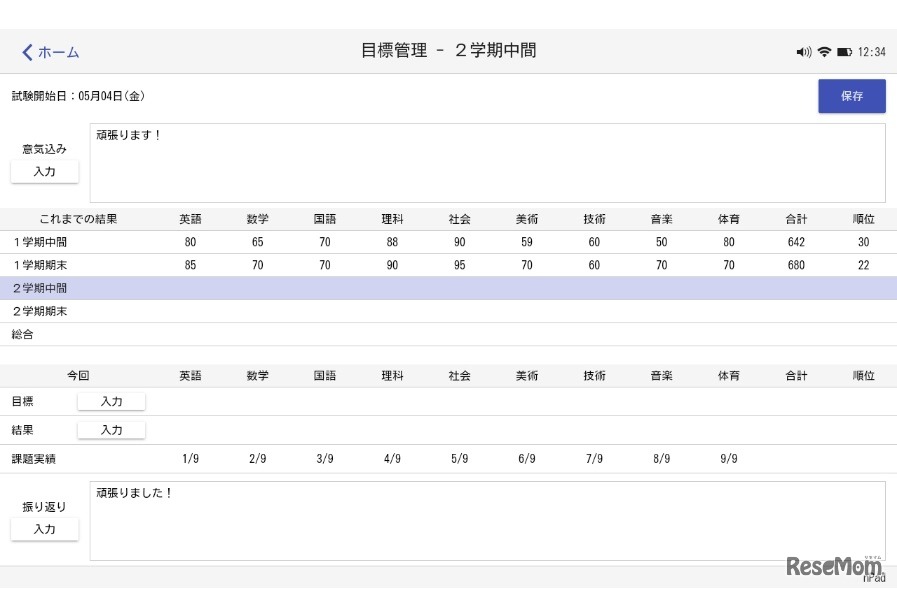The height and width of the screenshot is (589, 897).
Task: Click 入力 button next to 結果
Action: [111, 430]
